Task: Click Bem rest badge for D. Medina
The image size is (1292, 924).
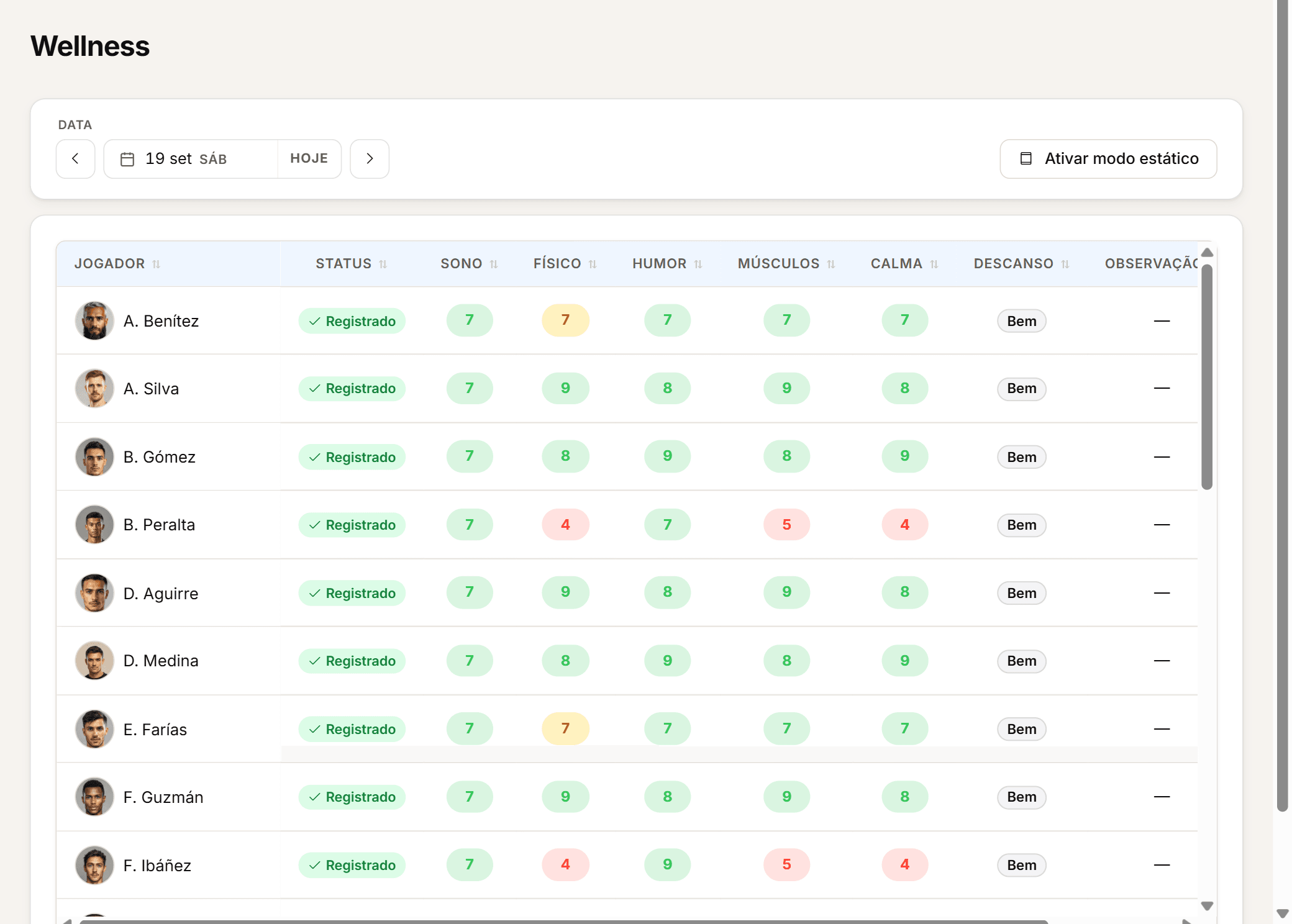Action: pos(1022,661)
